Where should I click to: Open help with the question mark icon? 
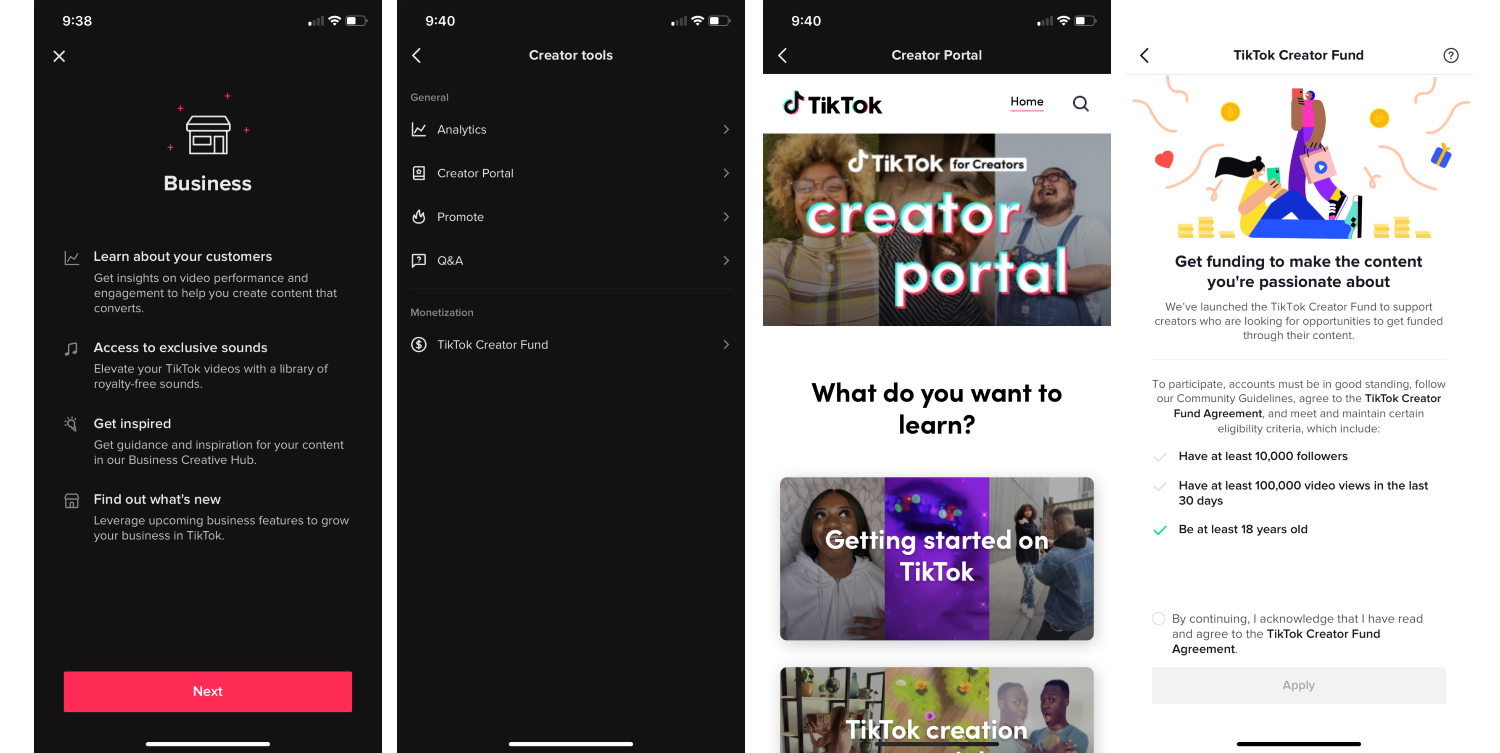pyautogui.click(x=1451, y=56)
